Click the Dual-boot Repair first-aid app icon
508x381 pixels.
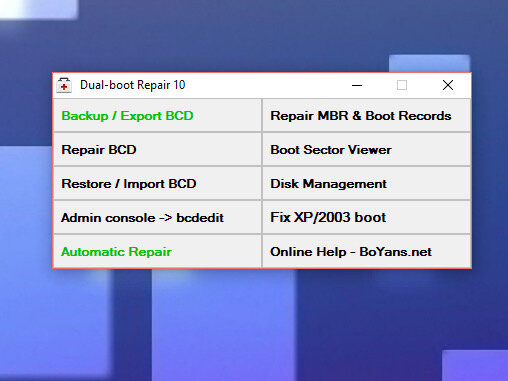64,85
